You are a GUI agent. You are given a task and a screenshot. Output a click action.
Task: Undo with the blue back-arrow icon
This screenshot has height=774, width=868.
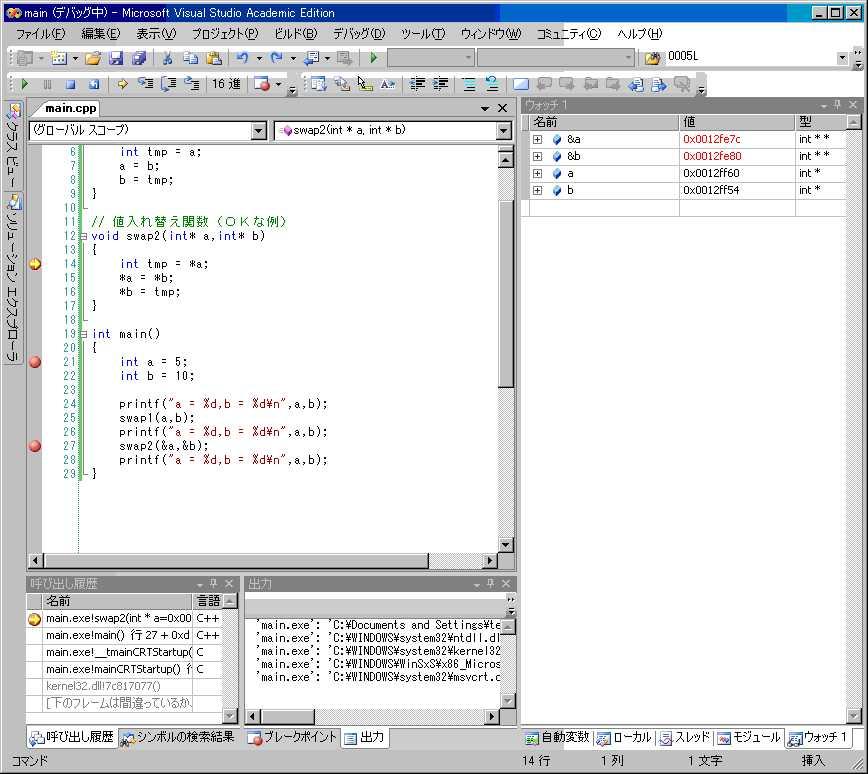(242, 58)
